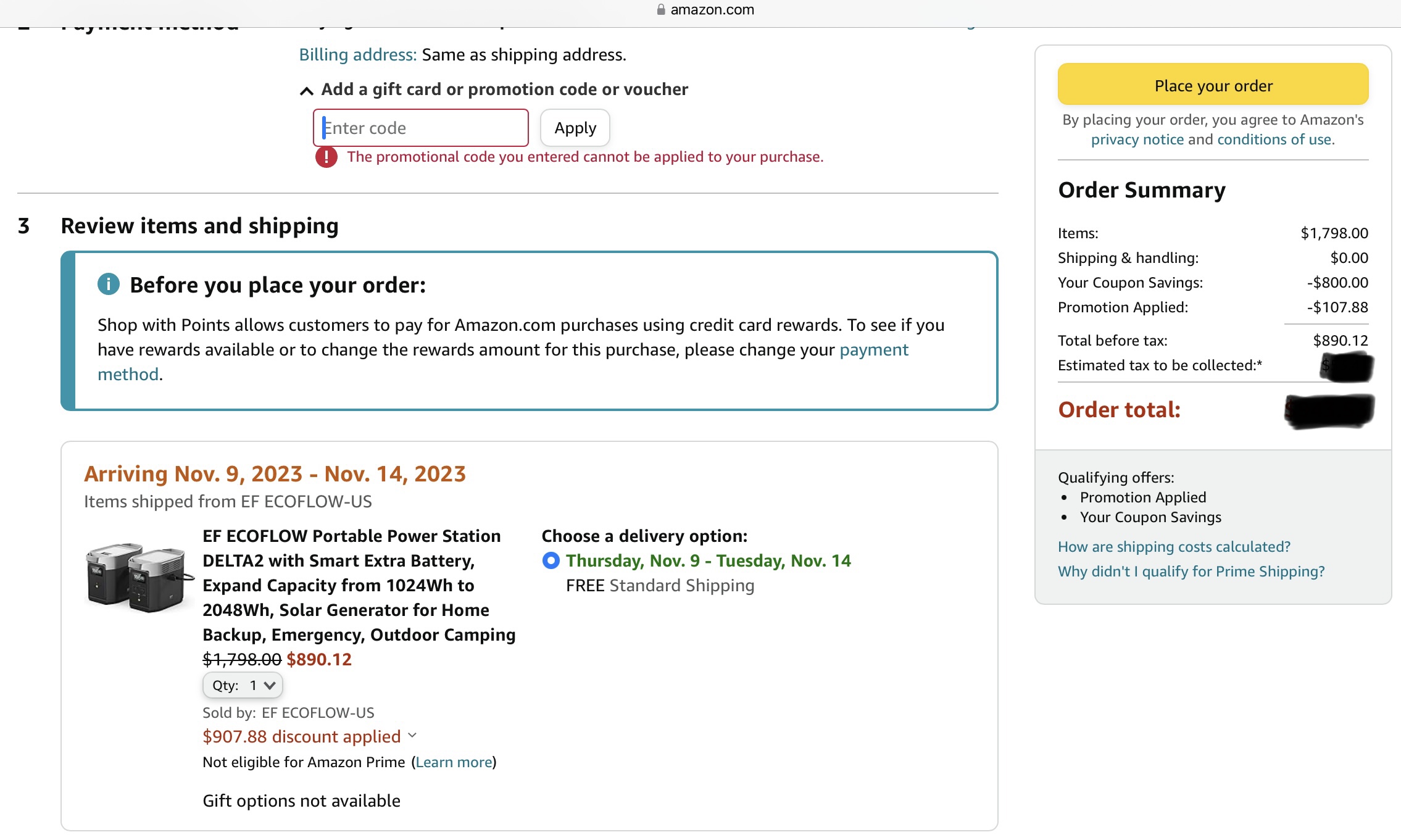Open Why didn't I qualify for Prime link
Viewport: 1401px width, 840px height.
coord(1191,572)
